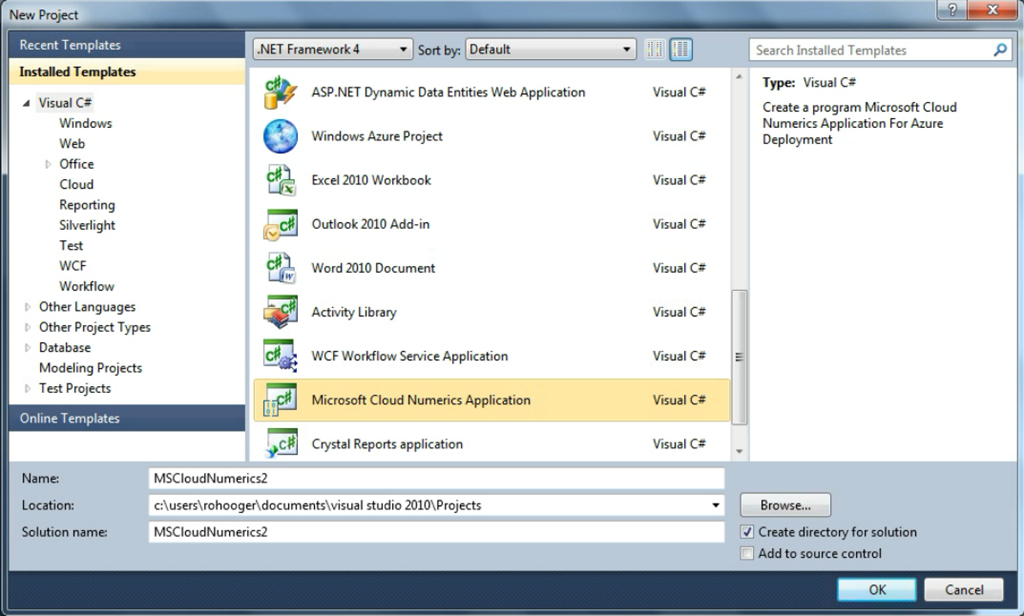The width and height of the screenshot is (1024, 616).
Task: Select Windows under Visual C#
Action: [86, 123]
